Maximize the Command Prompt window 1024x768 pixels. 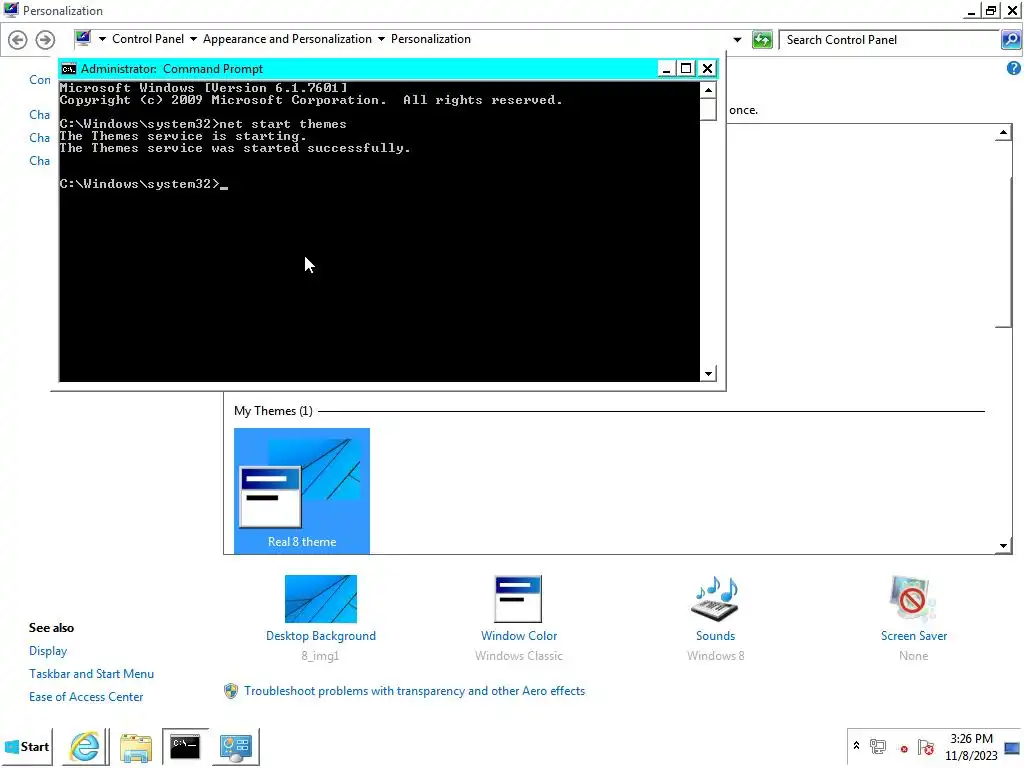(x=686, y=69)
